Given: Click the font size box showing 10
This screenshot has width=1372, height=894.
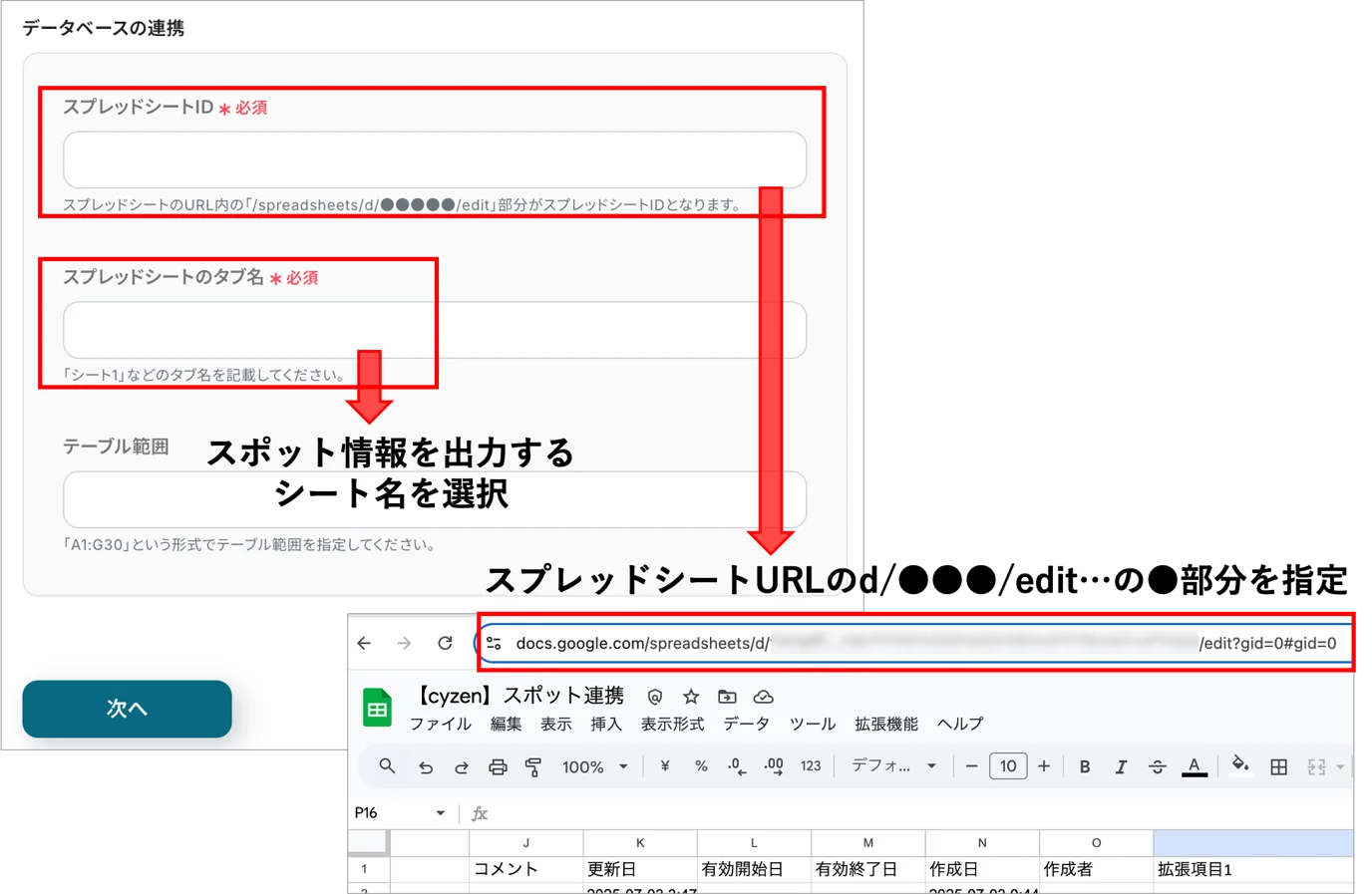Looking at the screenshot, I should tap(1008, 766).
